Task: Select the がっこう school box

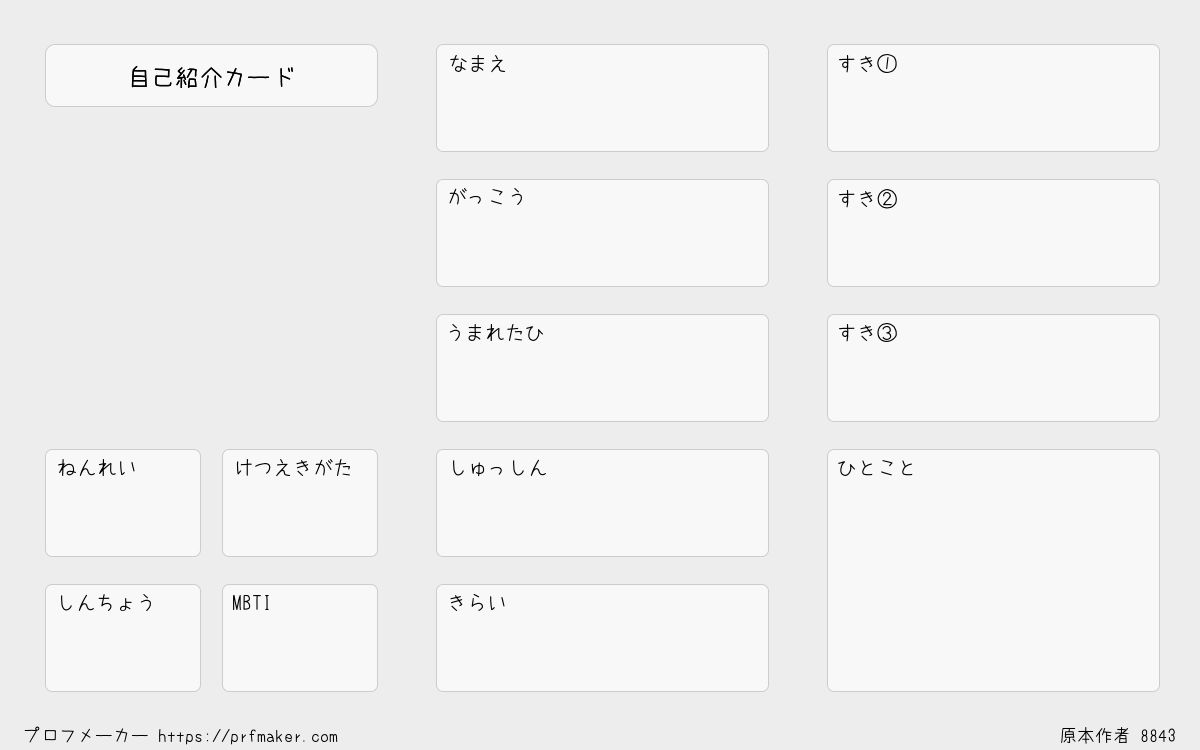Action: point(602,233)
